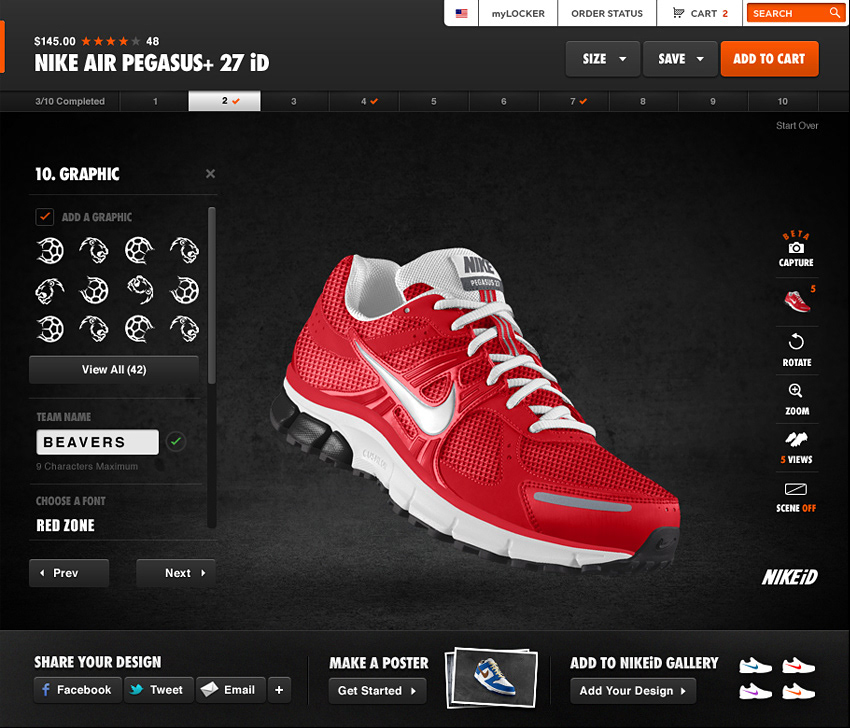View the shopping Cart
Image resolution: width=850 pixels, height=728 pixels.
point(700,14)
